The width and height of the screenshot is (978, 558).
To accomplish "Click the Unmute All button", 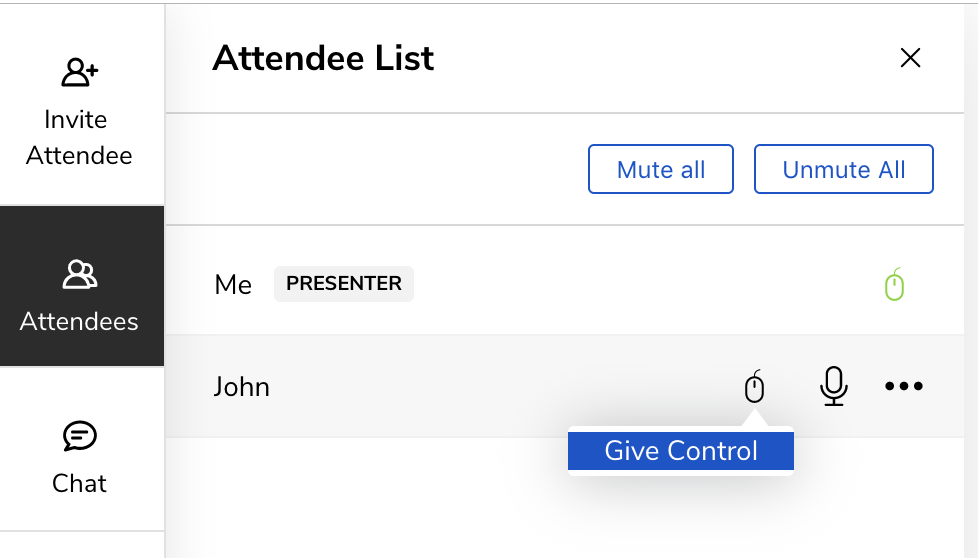I will 843,170.
